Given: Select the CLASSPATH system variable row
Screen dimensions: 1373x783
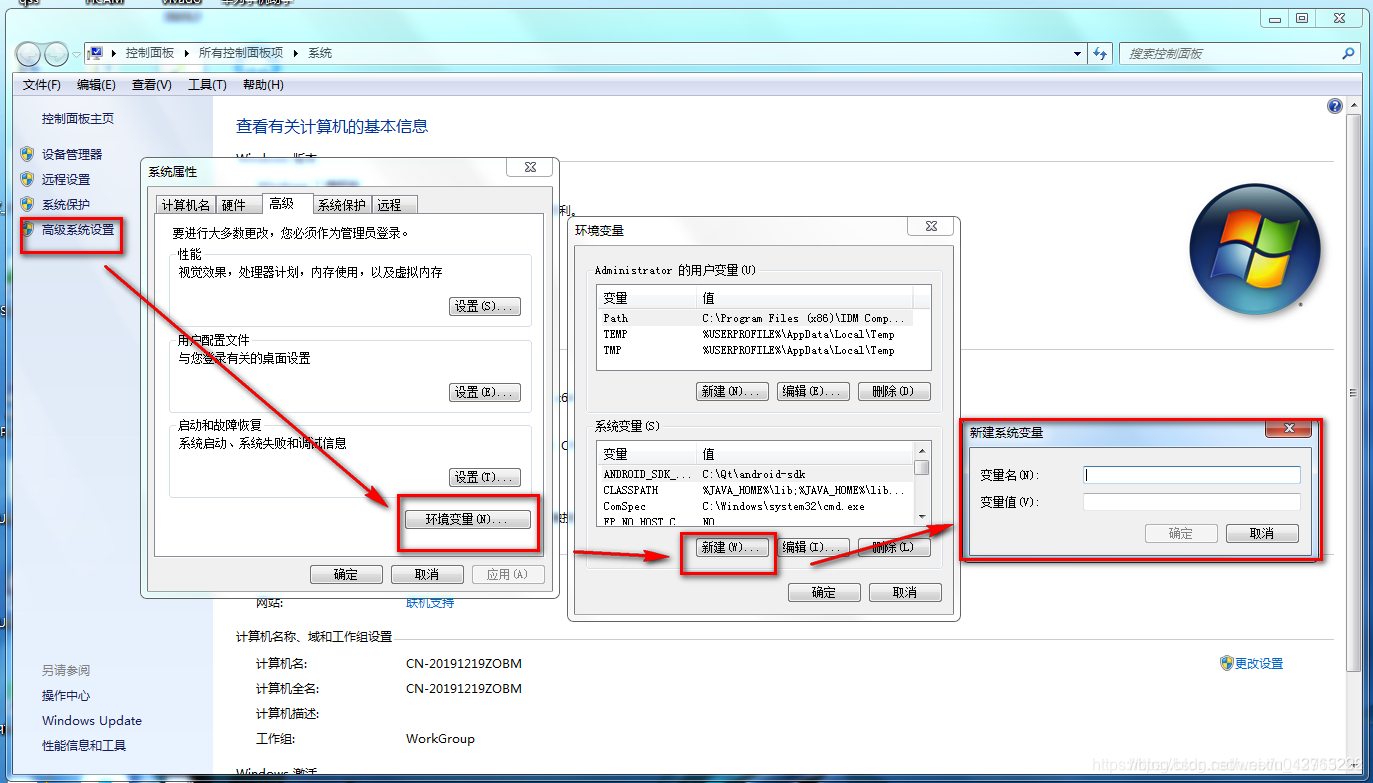Looking at the screenshot, I should point(755,490).
